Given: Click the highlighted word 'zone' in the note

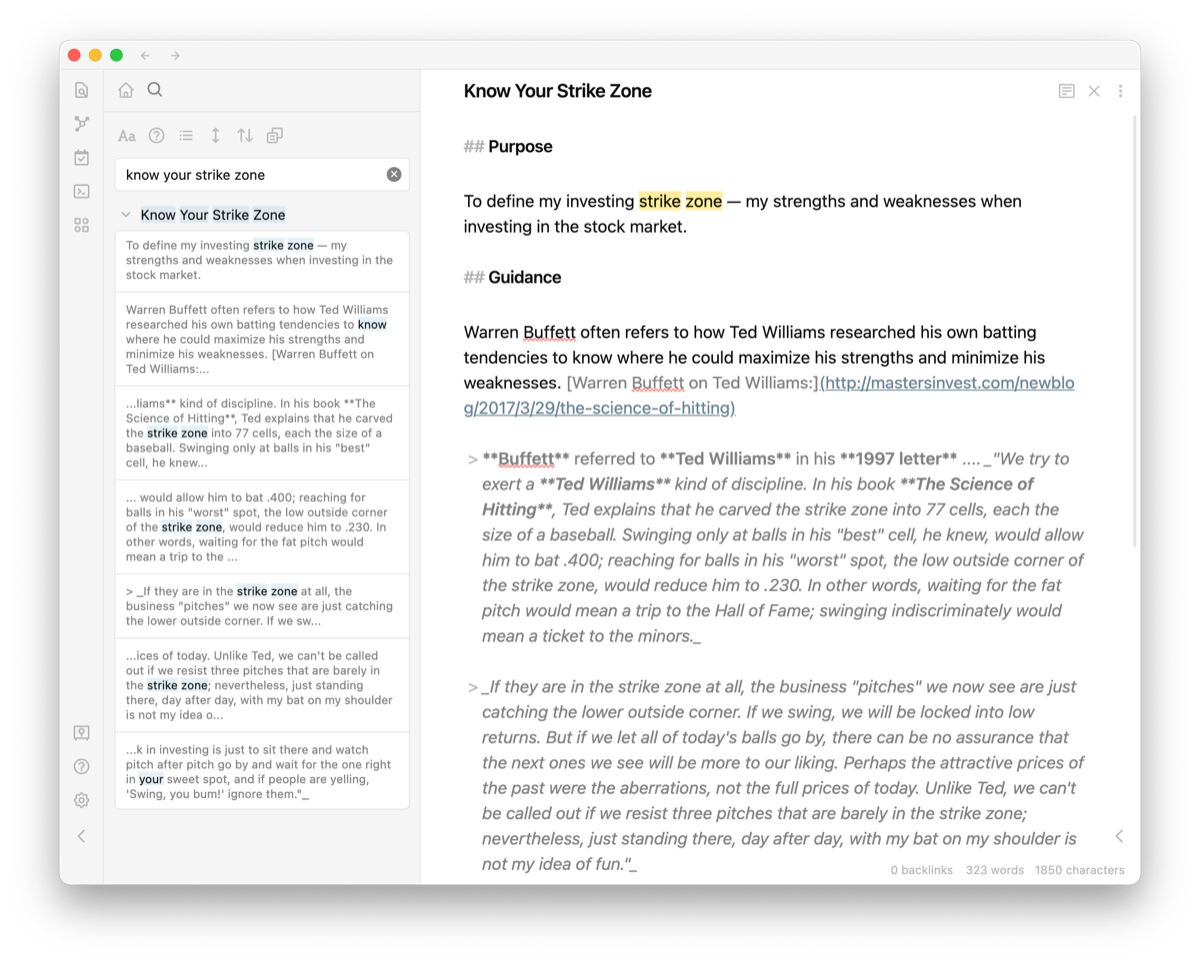Looking at the screenshot, I should [704, 201].
